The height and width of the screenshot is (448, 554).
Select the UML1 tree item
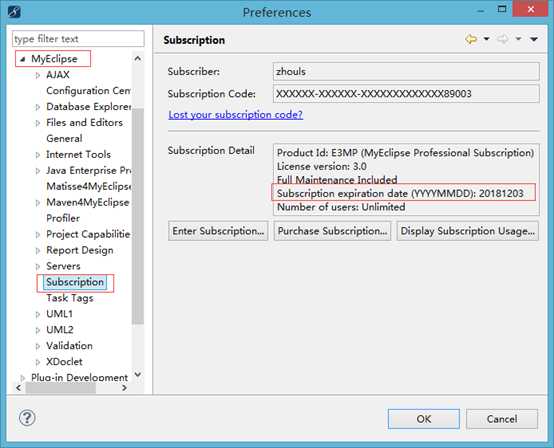click(59, 314)
